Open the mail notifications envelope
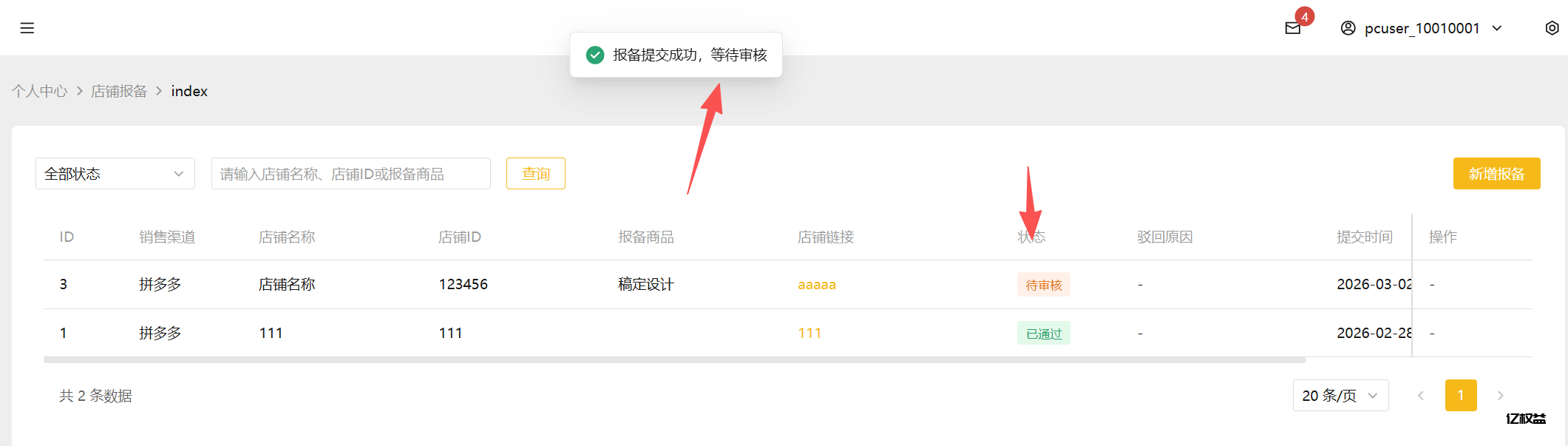This screenshot has height=446, width=1568. click(1292, 29)
